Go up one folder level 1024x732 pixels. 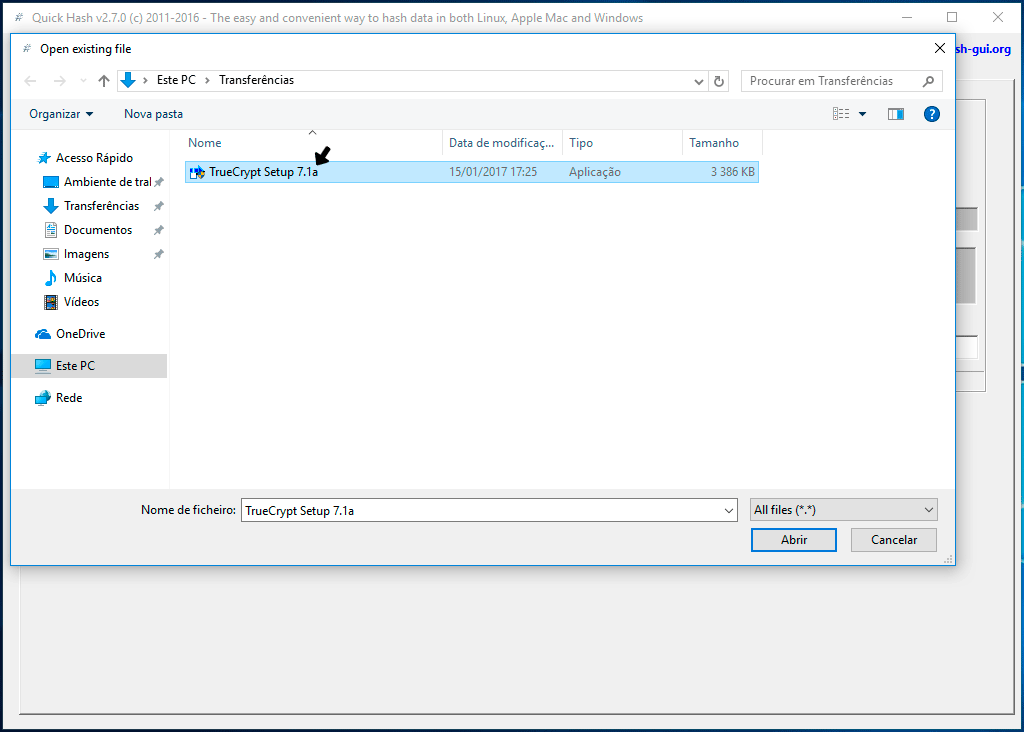point(104,81)
